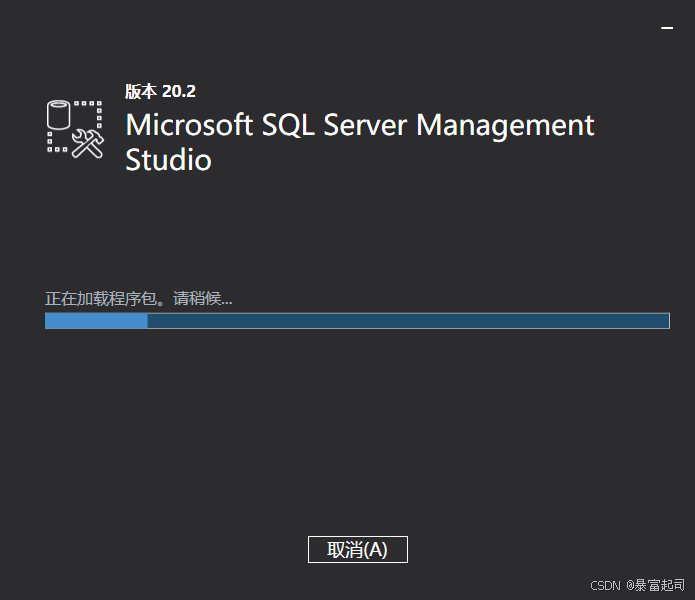Click the 正在加载程序包 status text

(106, 298)
